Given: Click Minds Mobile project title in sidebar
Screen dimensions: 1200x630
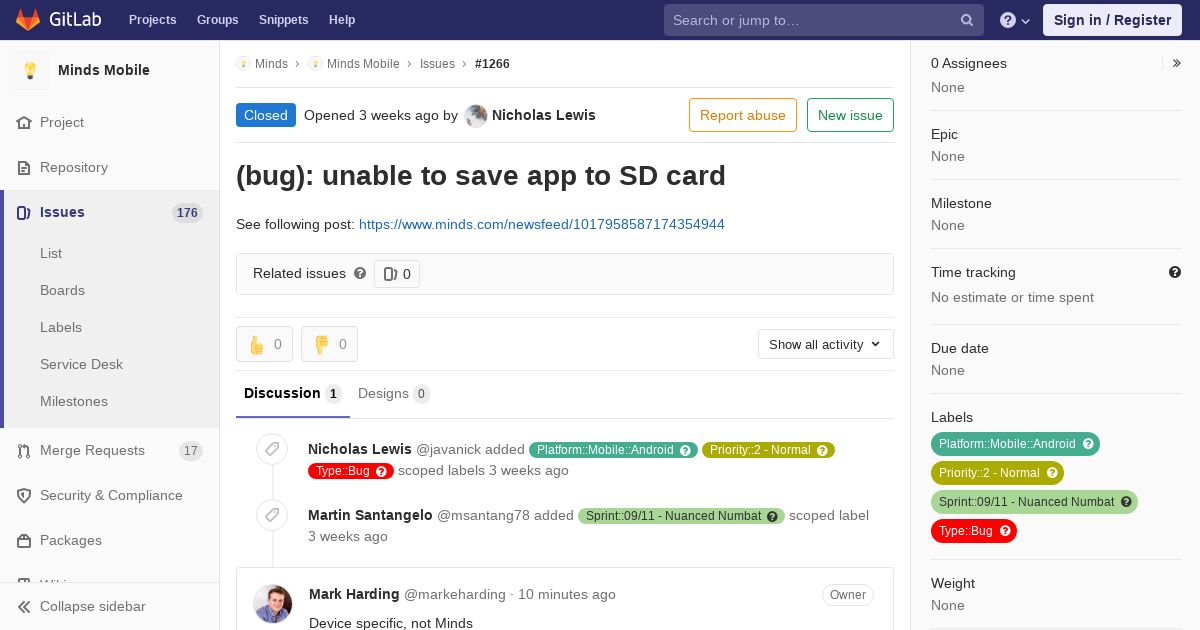Looking at the screenshot, I should 104,70.
